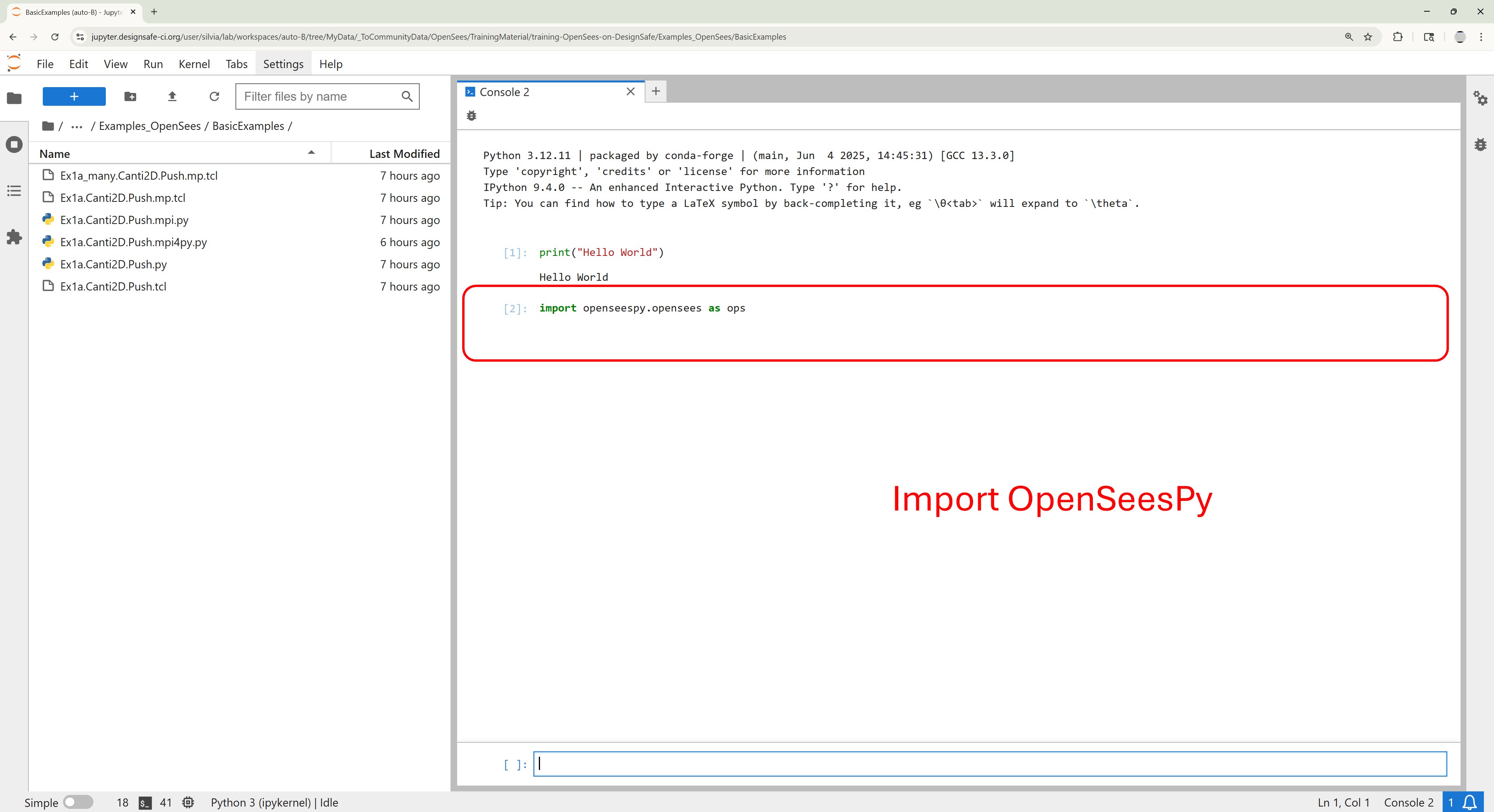This screenshot has height=812, width=1494.
Task: Click the Upload Files icon
Action: tap(172, 96)
